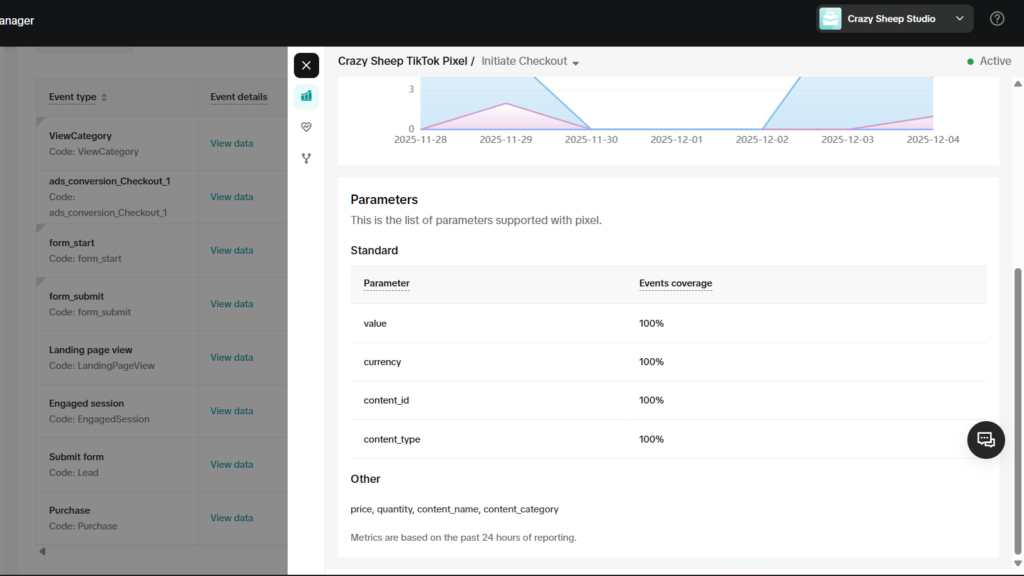Screen dimensions: 1024x576
Task: Click the Parameter column header
Action: coord(386,284)
